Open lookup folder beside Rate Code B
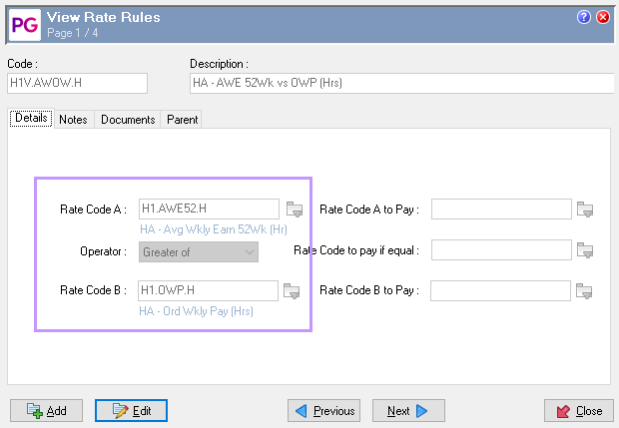This screenshot has height=428, width=619. 293,291
